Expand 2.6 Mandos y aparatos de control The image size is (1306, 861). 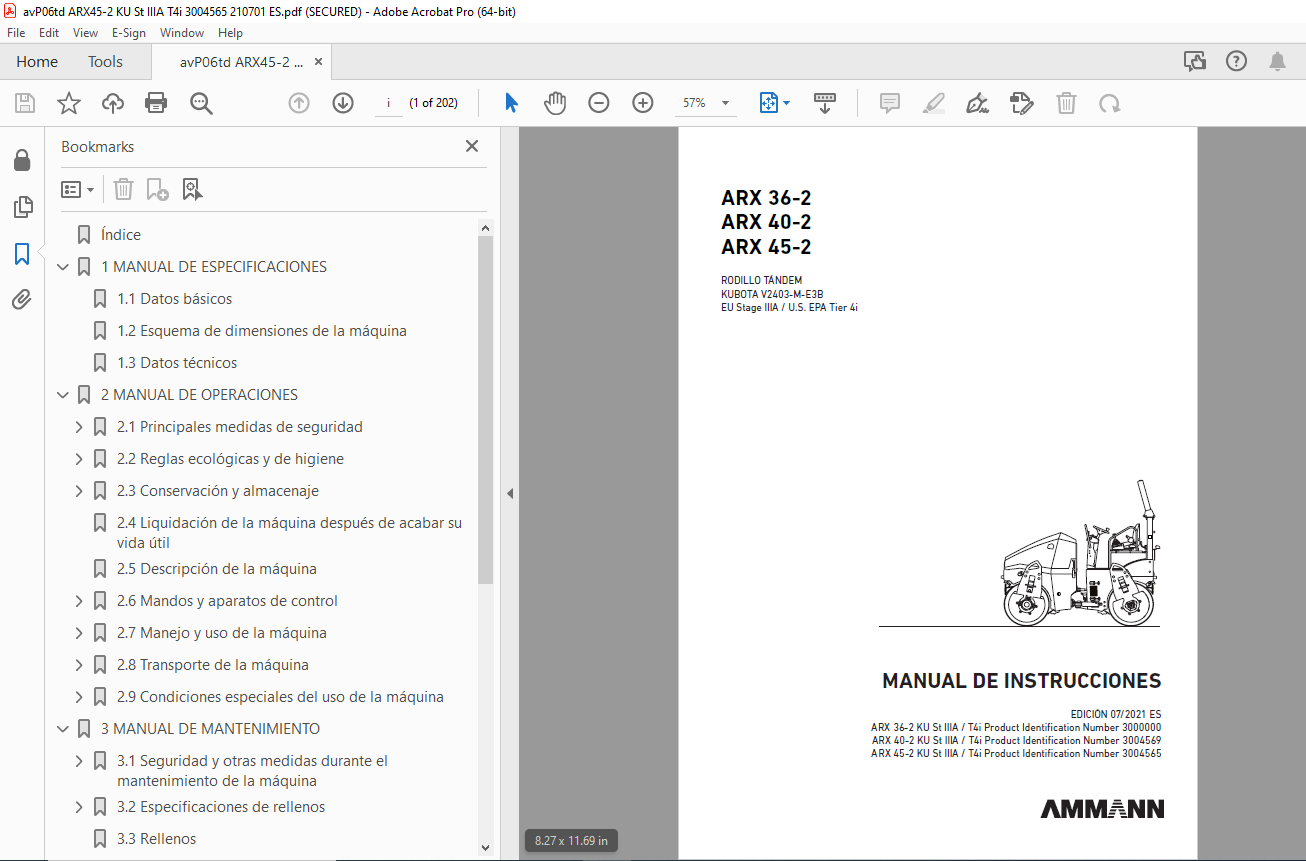click(79, 601)
